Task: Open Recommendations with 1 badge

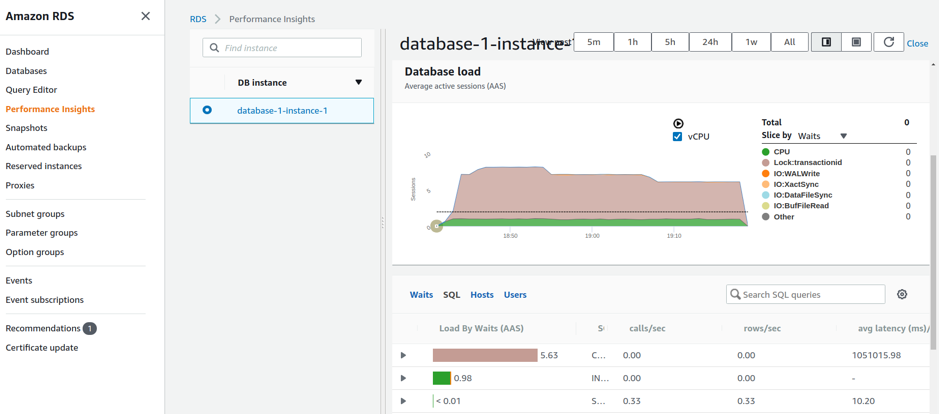Action: [51, 328]
